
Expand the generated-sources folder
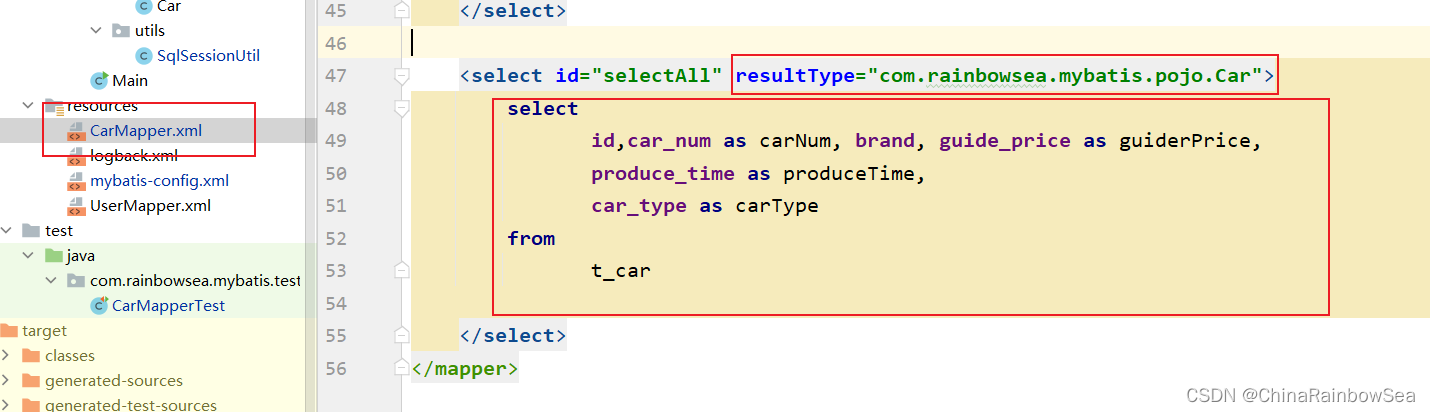tap(7, 380)
